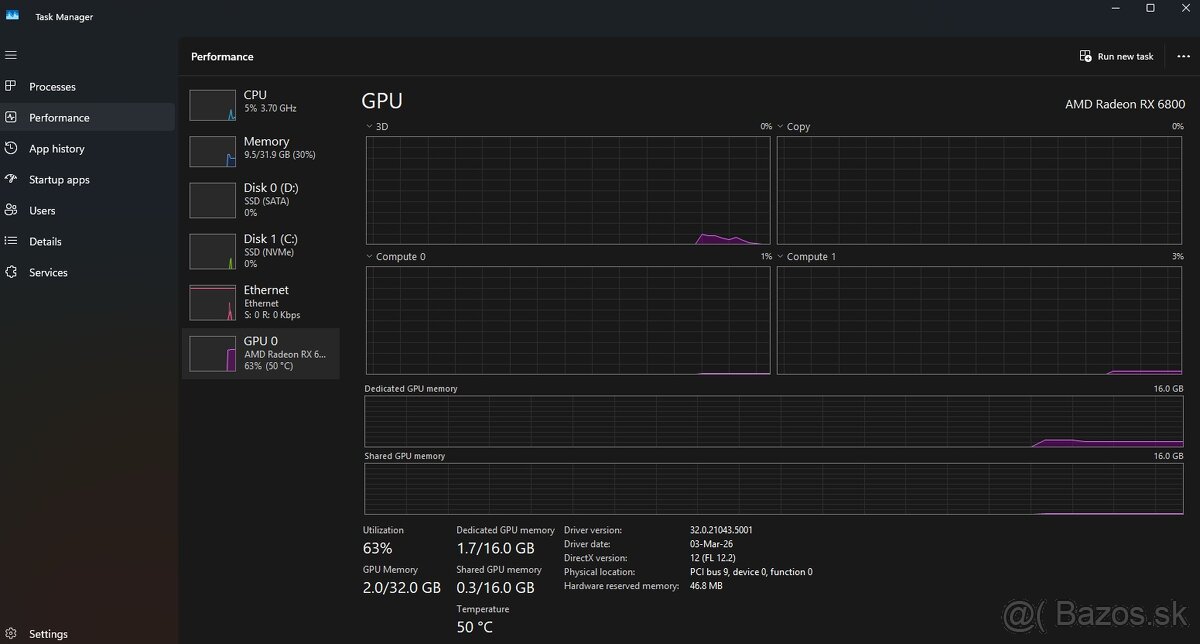Select Disk 0 (D:) item
This screenshot has height=644, width=1200.
(261, 200)
